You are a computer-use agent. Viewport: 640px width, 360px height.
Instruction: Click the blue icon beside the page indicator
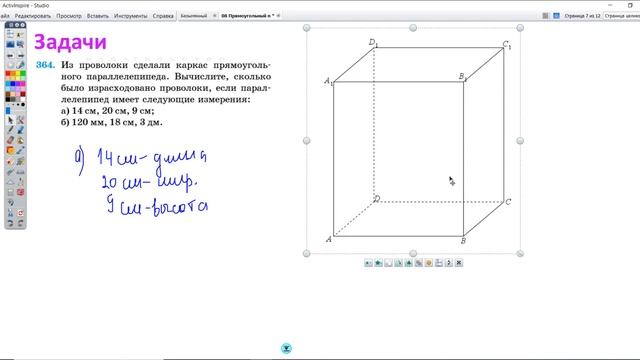pos(556,16)
